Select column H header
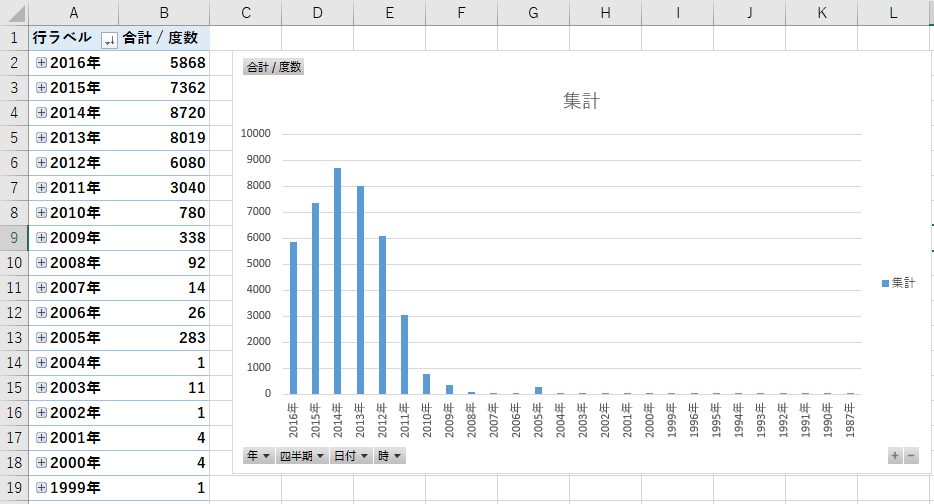The height and width of the screenshot is (504, 934). pos(605,12)
